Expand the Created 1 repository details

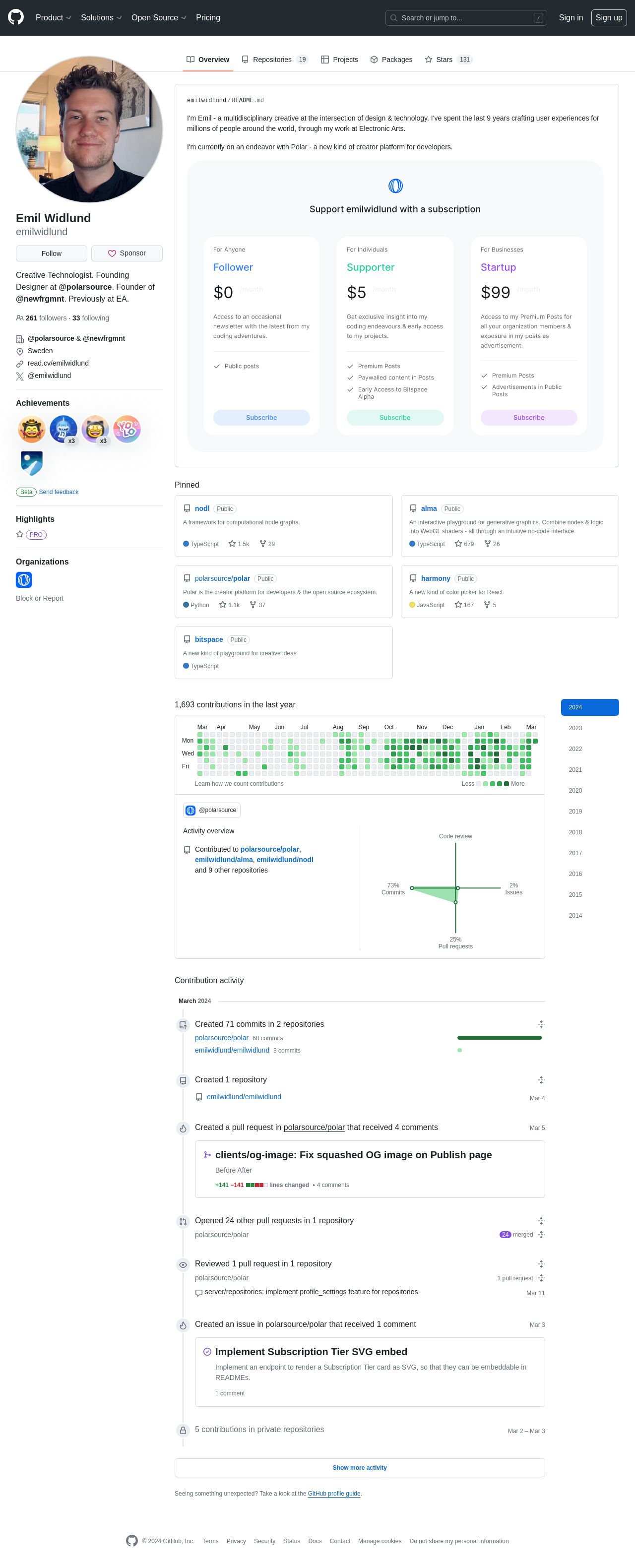[541, 1080]
